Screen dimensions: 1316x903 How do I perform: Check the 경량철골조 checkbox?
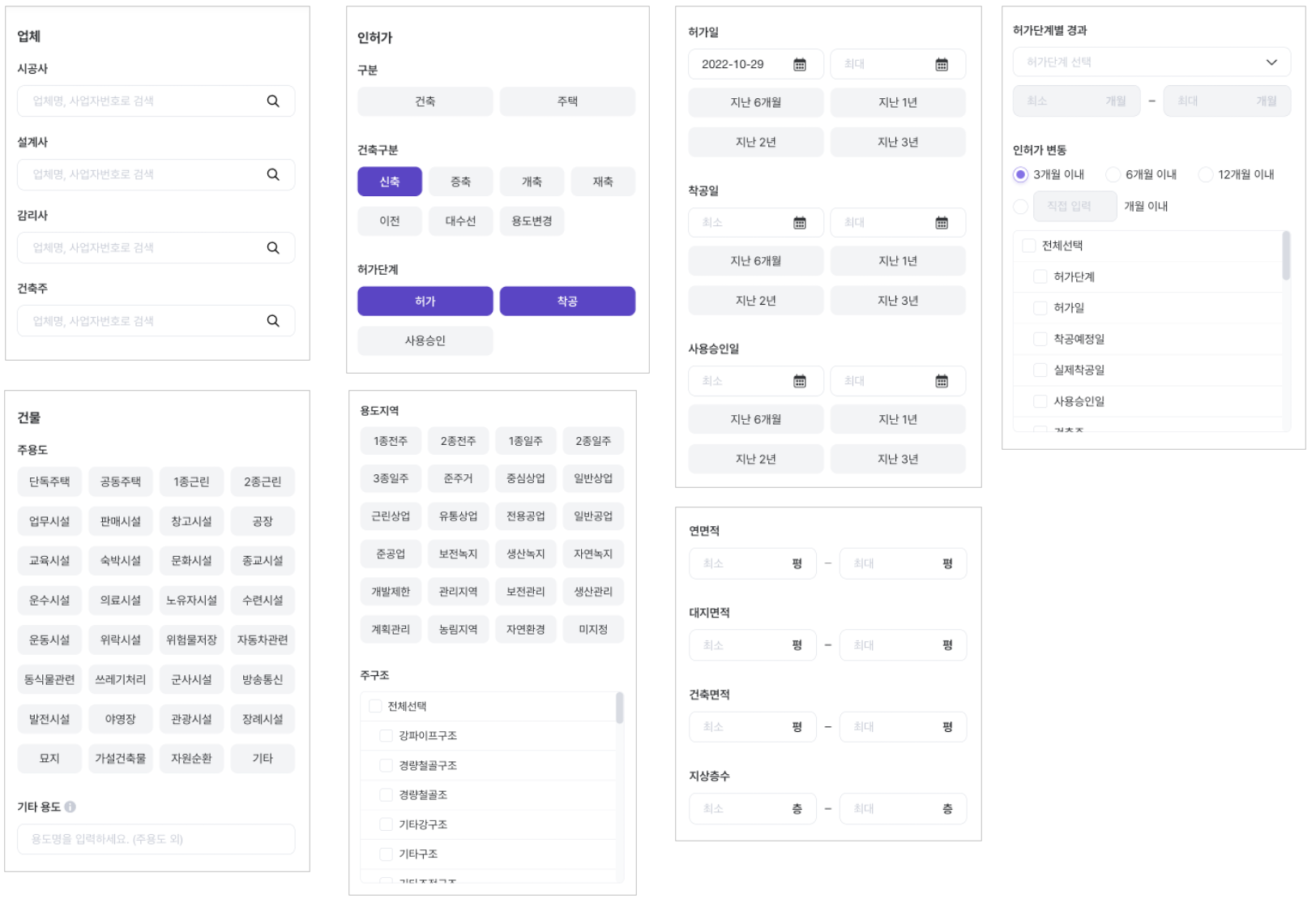point(387,794)
